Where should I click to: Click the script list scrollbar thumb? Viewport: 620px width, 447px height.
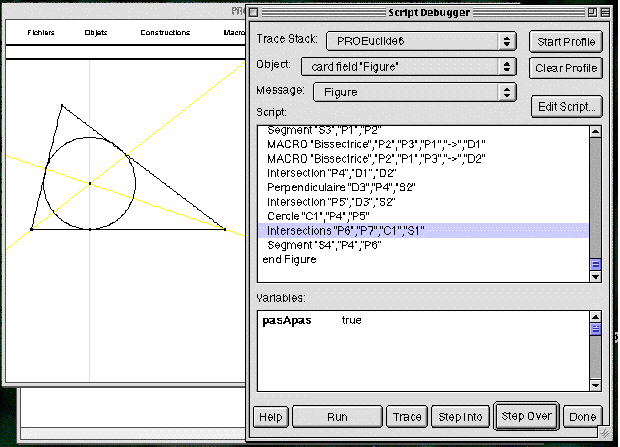pyautogui.click(x=595, y=265)
